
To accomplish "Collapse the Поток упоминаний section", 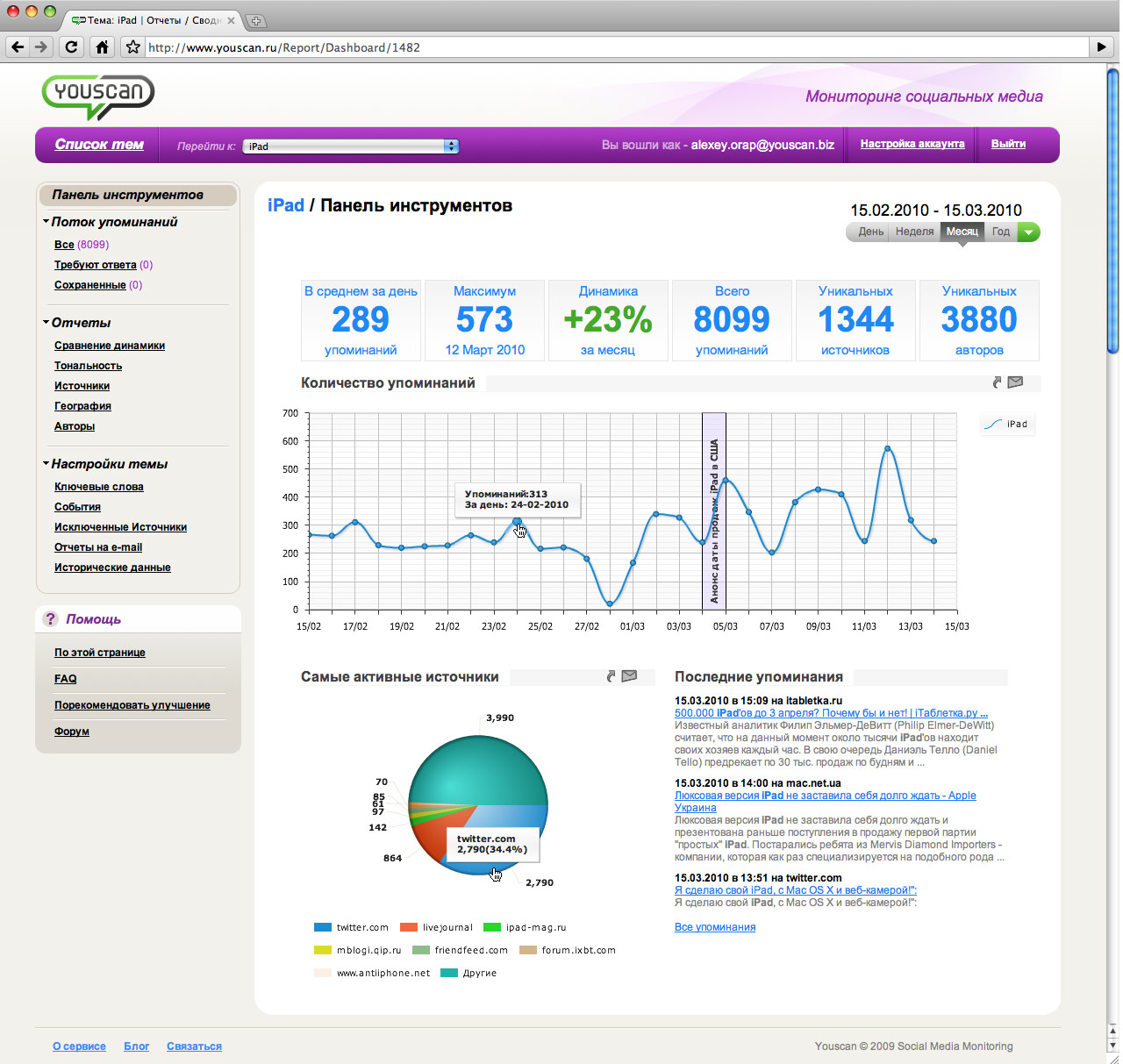I will pos(46,222).
